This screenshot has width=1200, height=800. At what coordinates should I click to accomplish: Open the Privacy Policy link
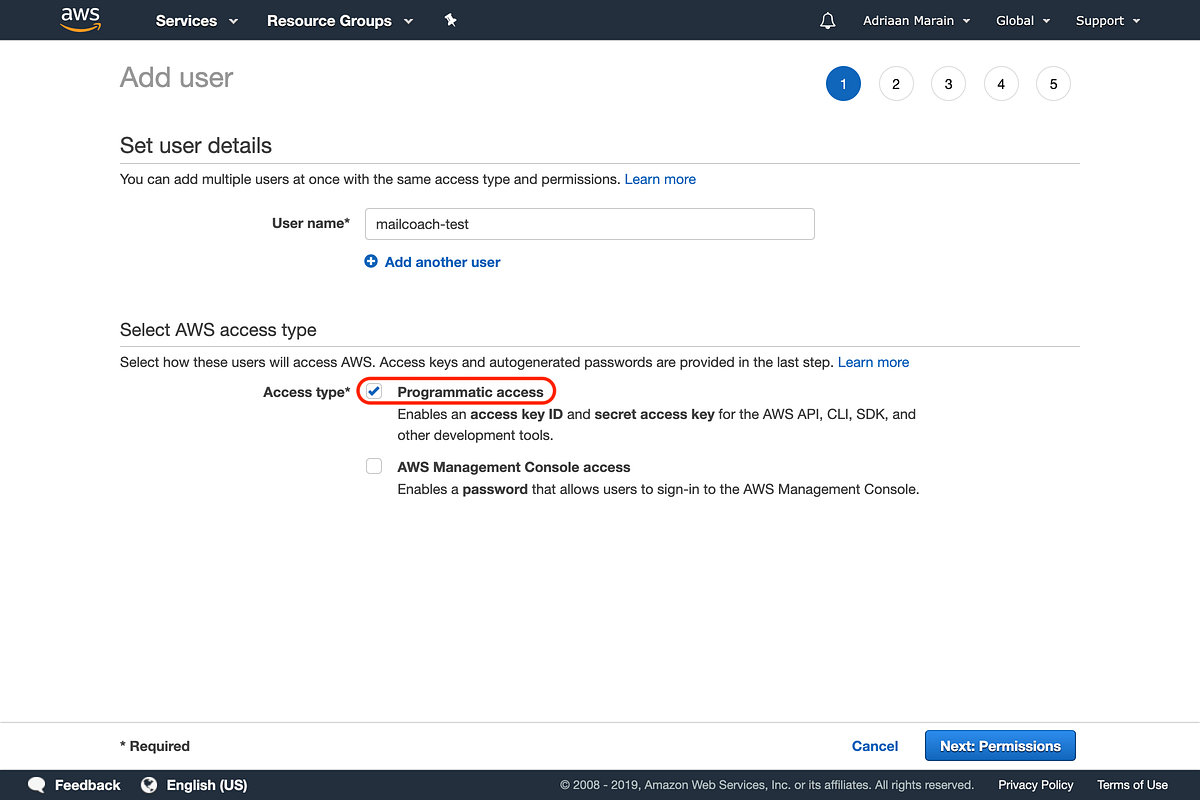point(1035,785)
